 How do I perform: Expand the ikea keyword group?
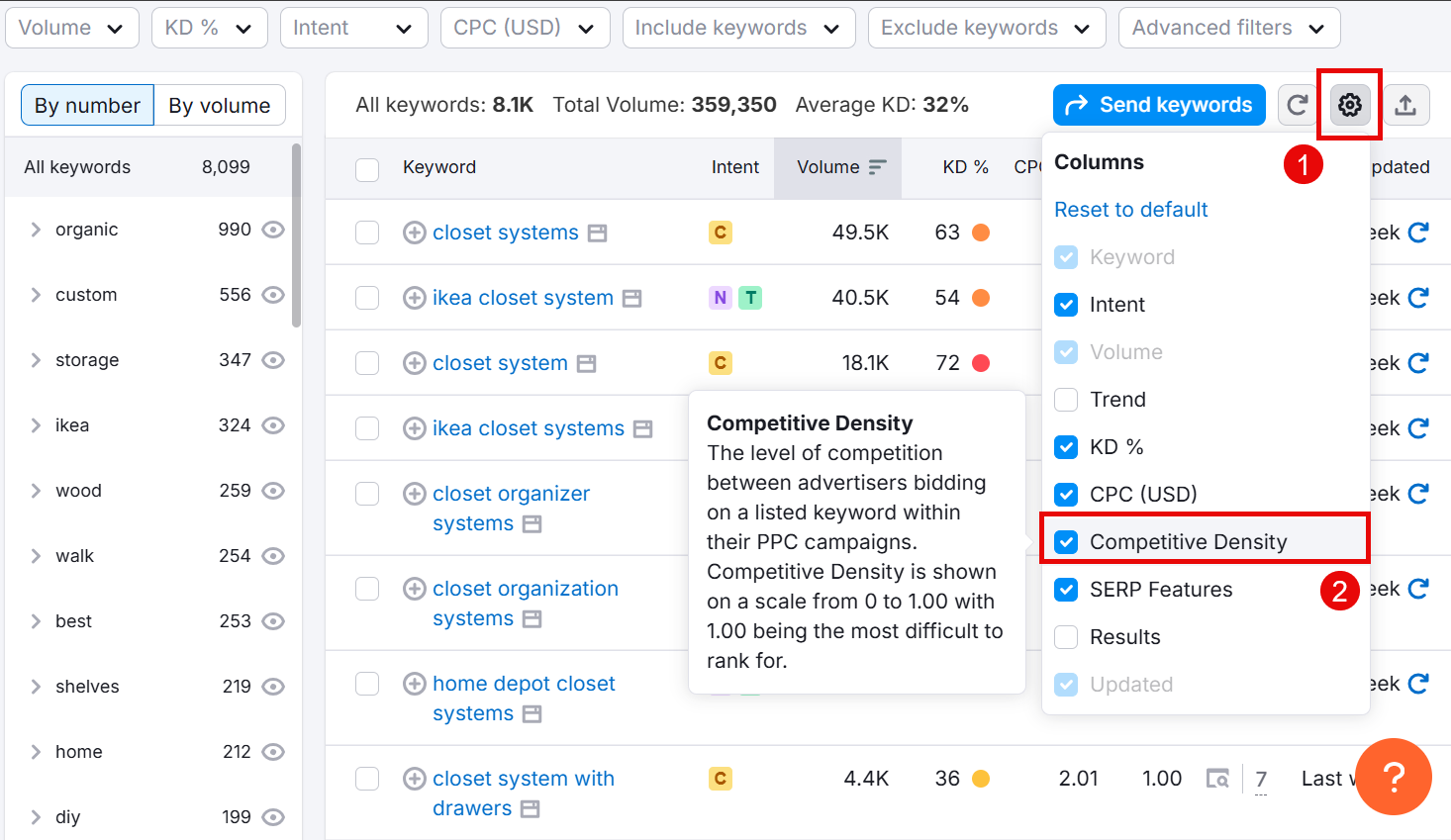click(36, 425)
